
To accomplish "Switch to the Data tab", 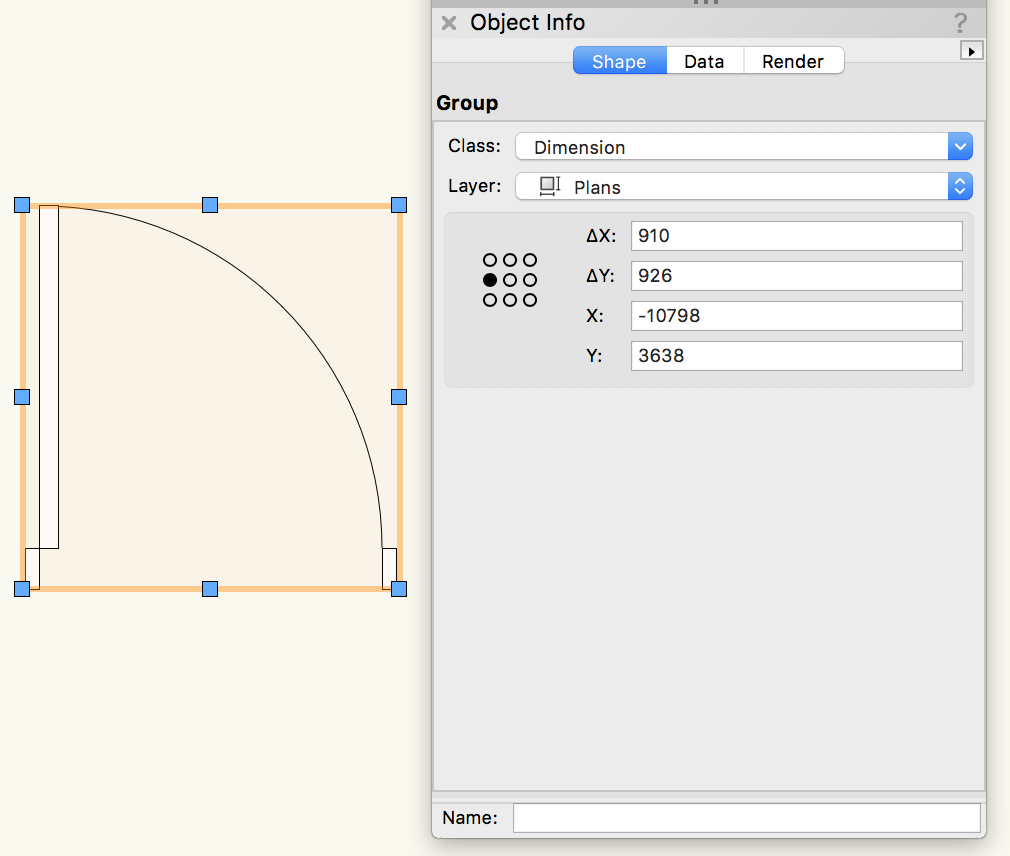I will point(704,61).
